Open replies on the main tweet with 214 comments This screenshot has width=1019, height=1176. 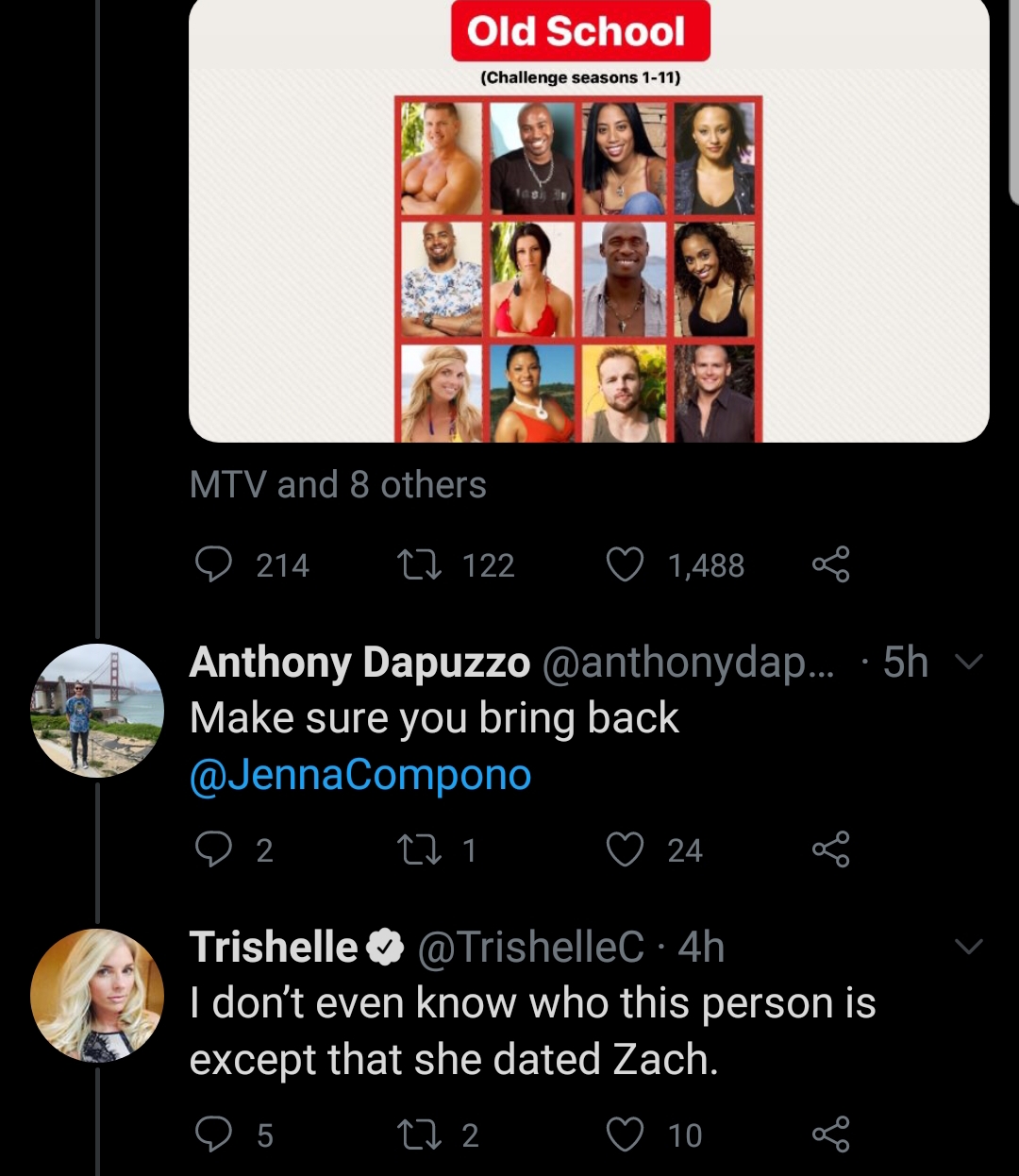tap(213, 564)
